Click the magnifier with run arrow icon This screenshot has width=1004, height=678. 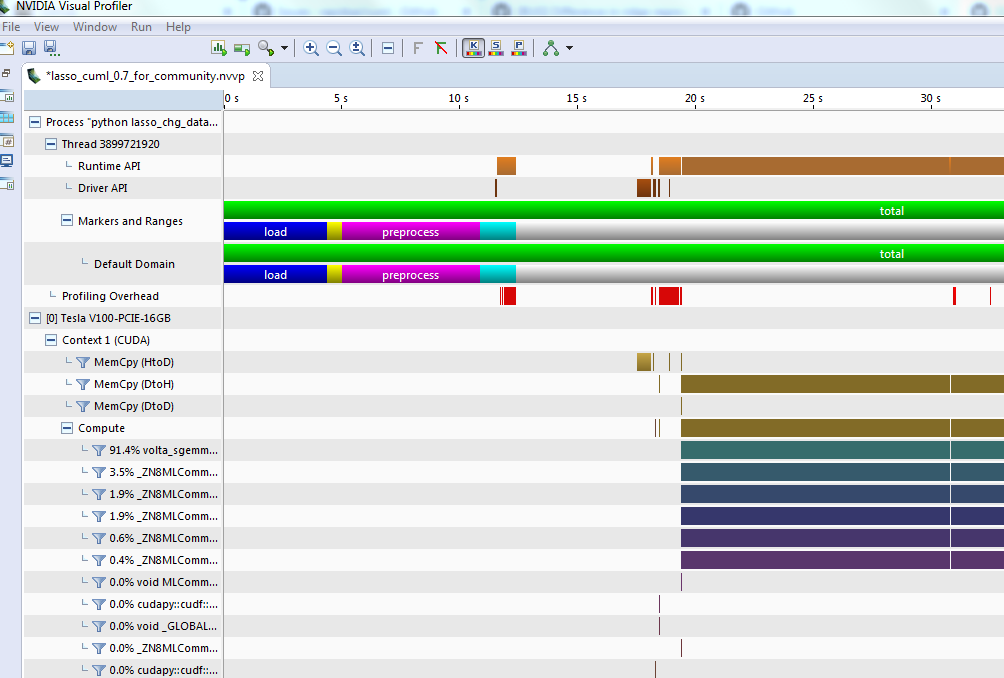(x=266, y=48)
